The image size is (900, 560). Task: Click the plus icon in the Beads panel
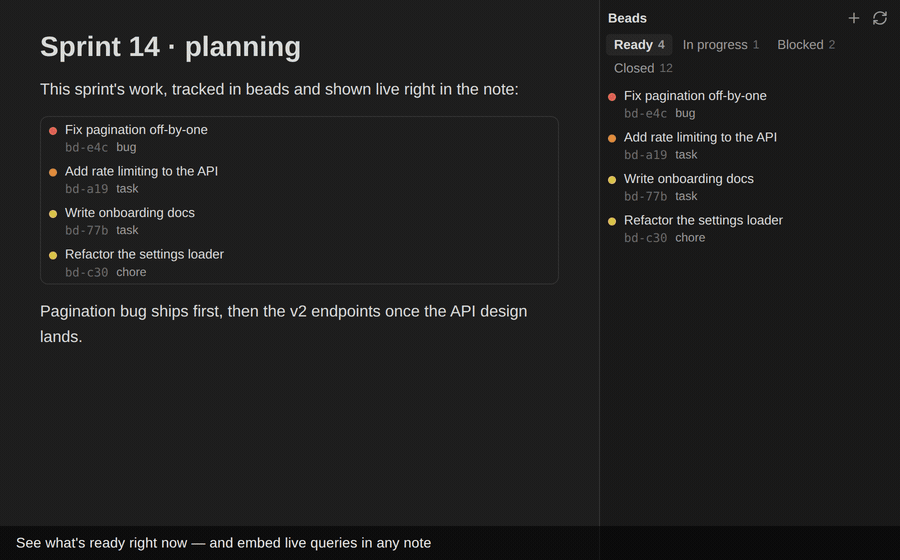(854, 18)
